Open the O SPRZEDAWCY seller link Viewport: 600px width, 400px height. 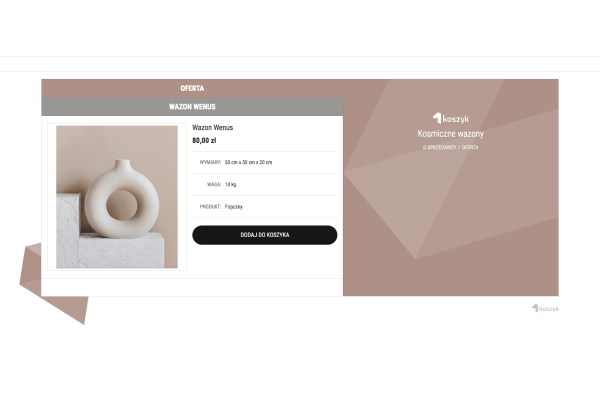pos(439,147)
